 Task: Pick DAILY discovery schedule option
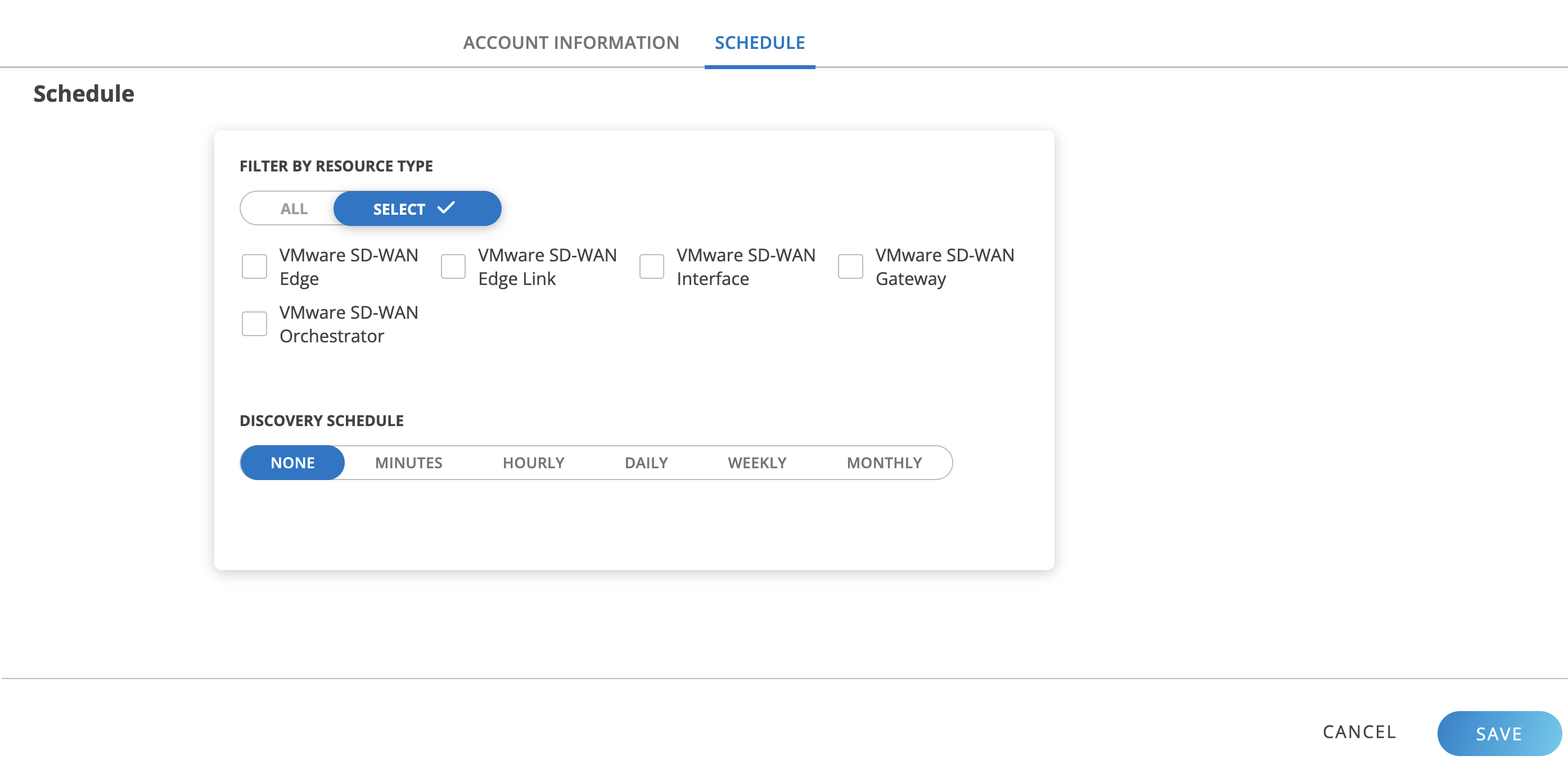(646, 463)
